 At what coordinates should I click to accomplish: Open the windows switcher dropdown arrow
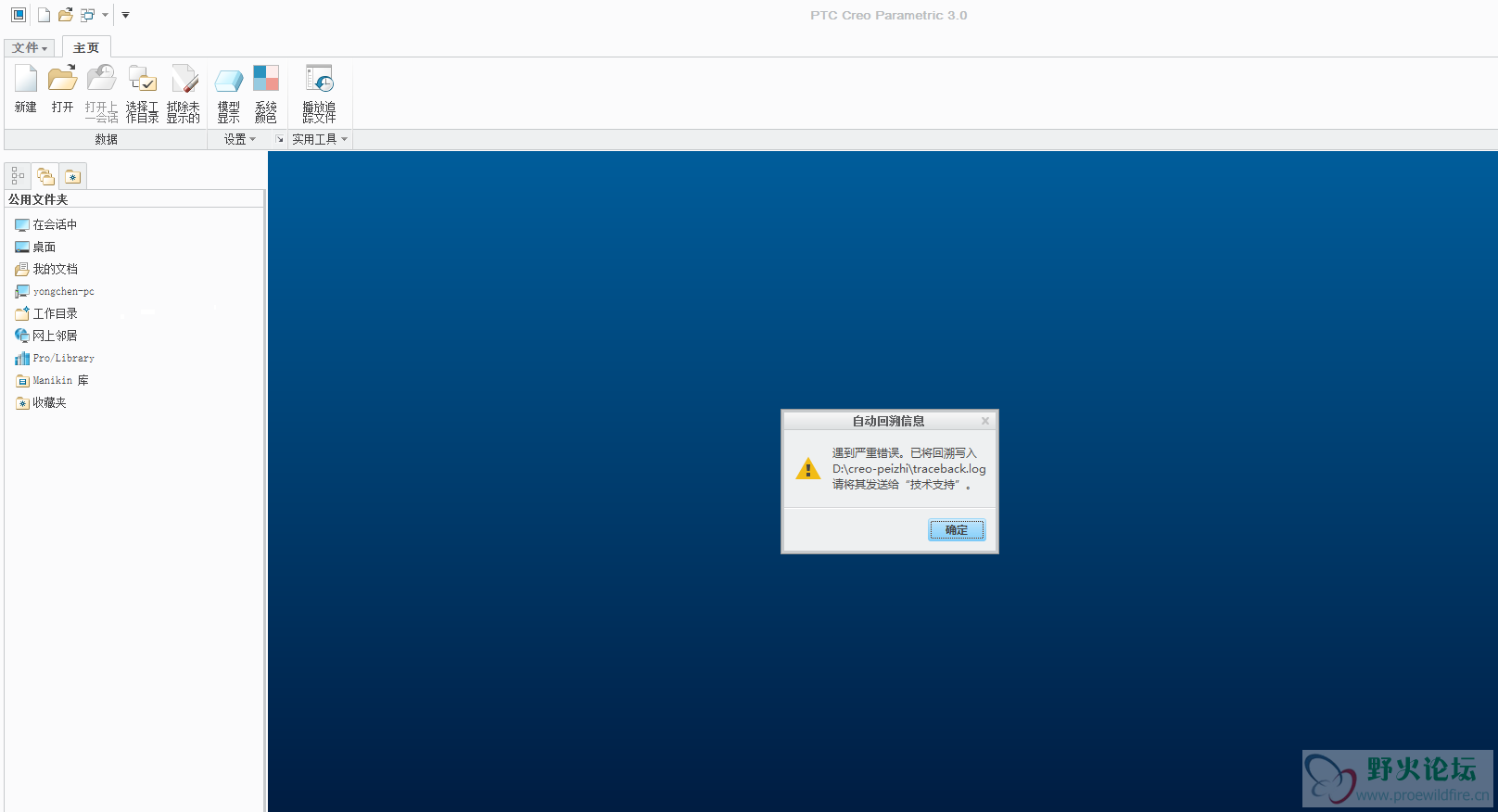[x=105, y=15]
